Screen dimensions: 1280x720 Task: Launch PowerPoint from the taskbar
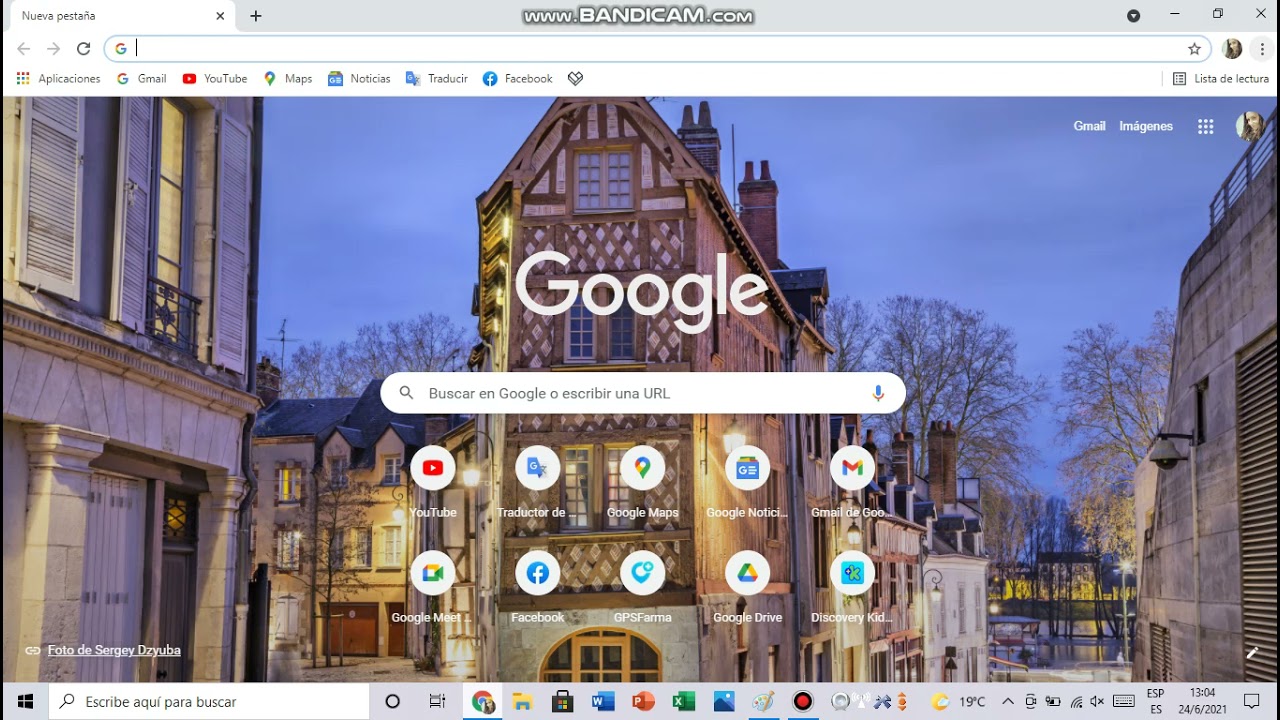click(x=643, y=701)
